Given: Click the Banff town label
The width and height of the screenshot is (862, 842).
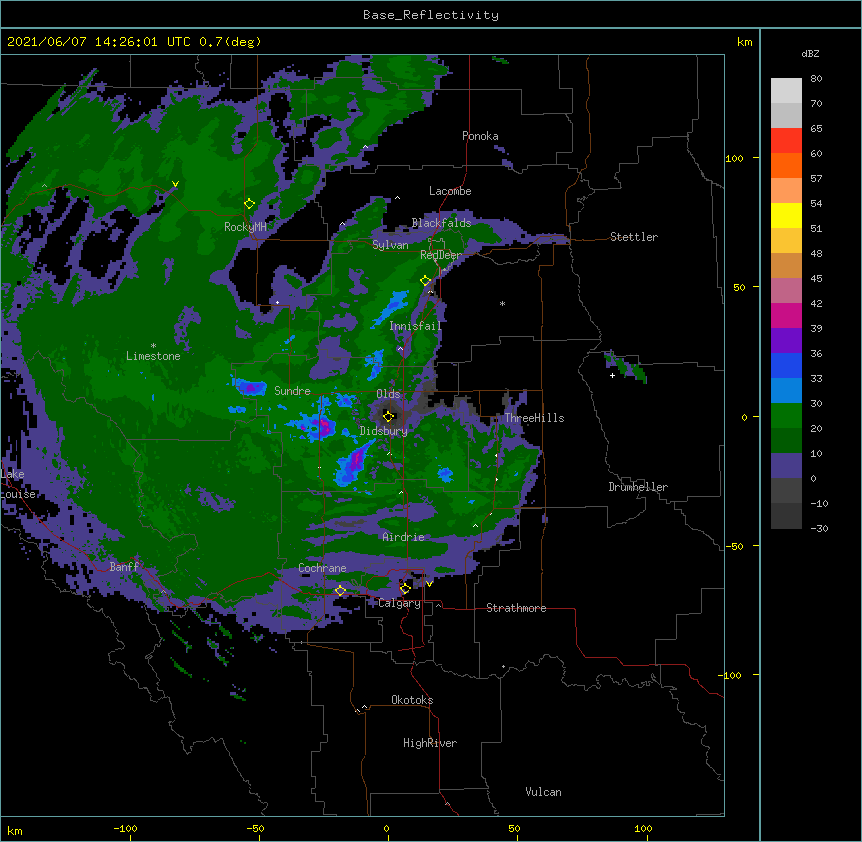Looking at the screenshot, I should [x=124, y=567].
